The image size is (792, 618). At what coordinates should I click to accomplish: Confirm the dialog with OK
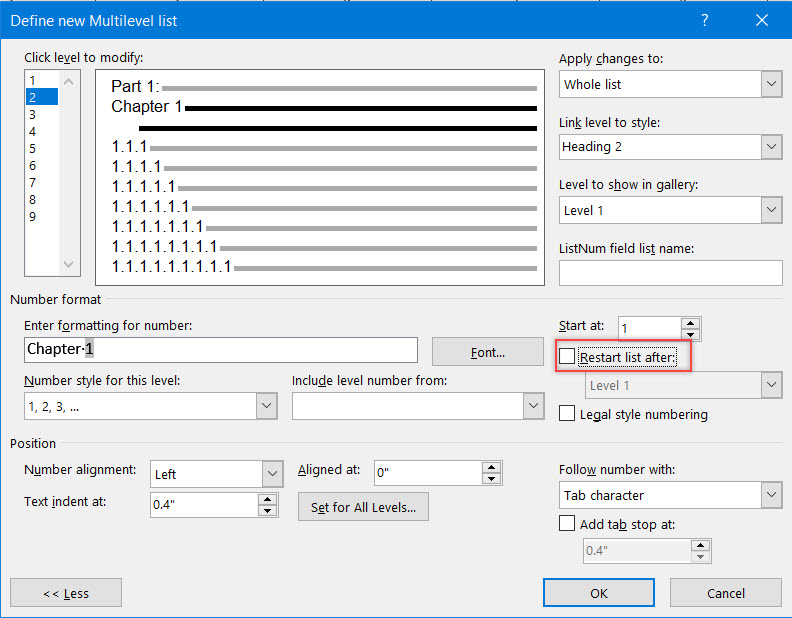[x=599, y=593]
